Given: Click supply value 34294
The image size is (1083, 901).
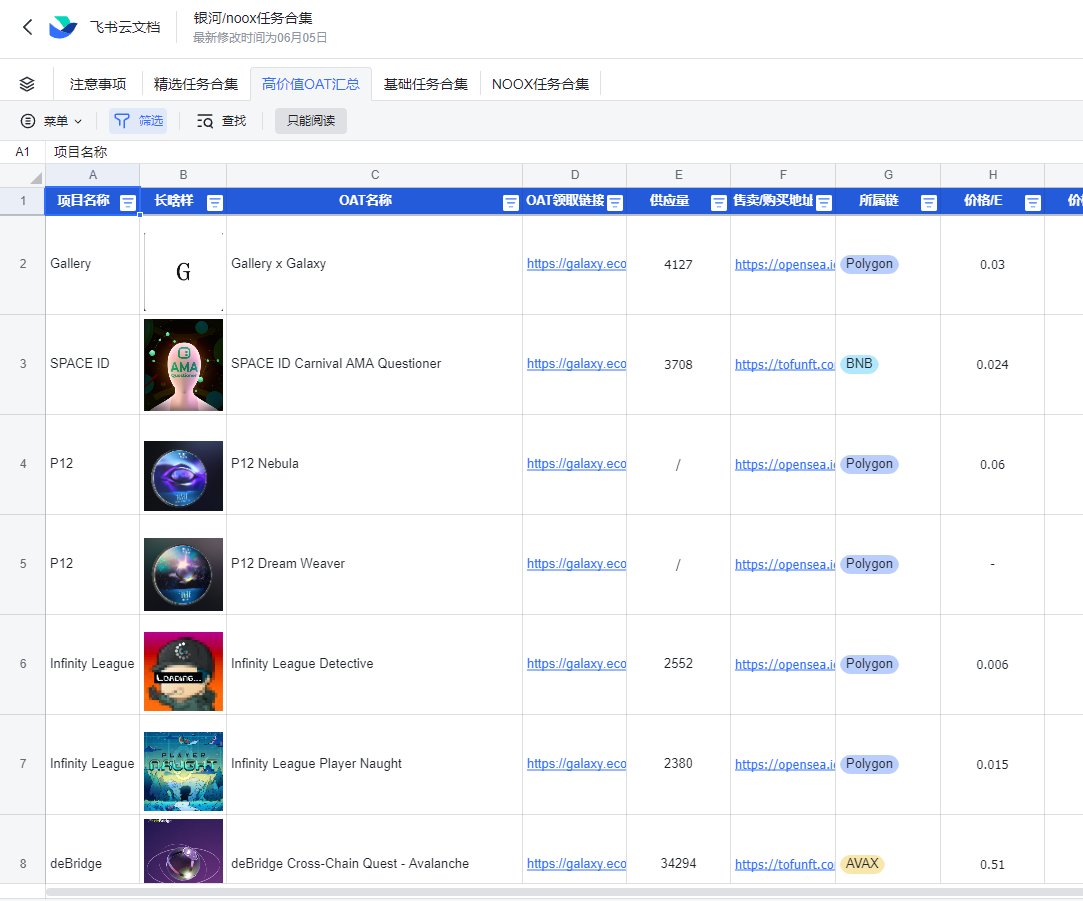Looking at the screenshot, I should 678,864.
